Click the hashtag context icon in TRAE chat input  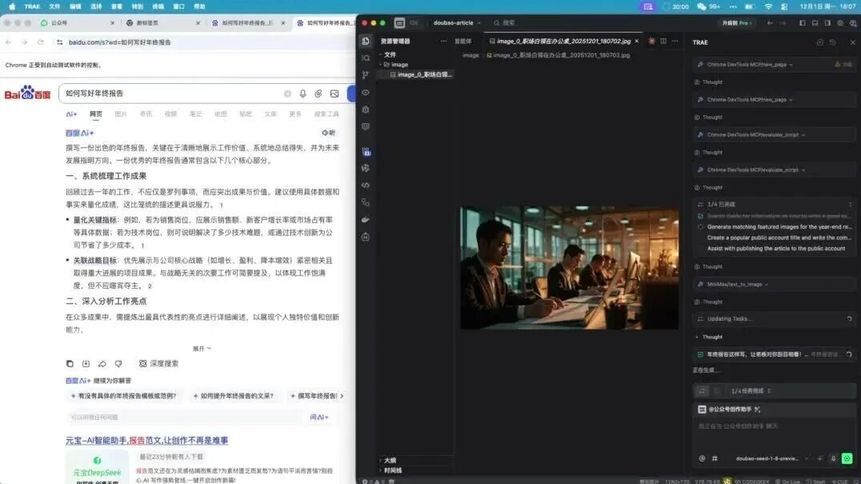[x=715, y=458]
